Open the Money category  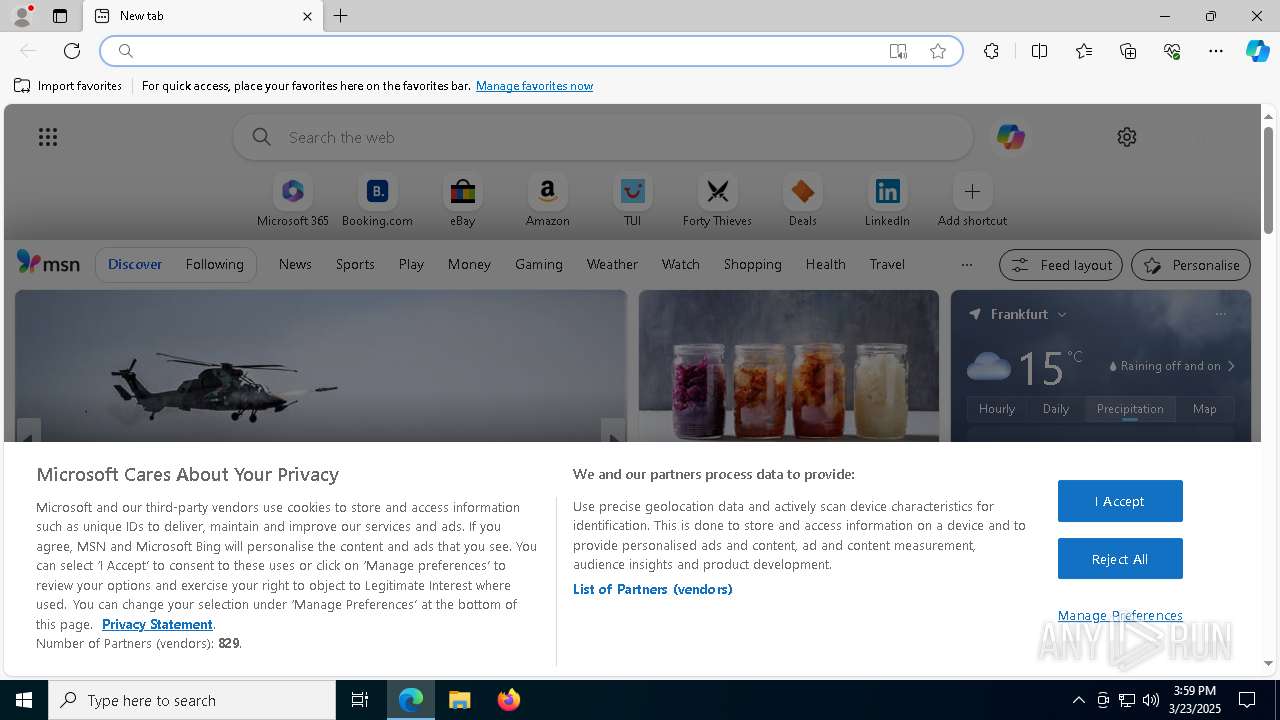469,264
